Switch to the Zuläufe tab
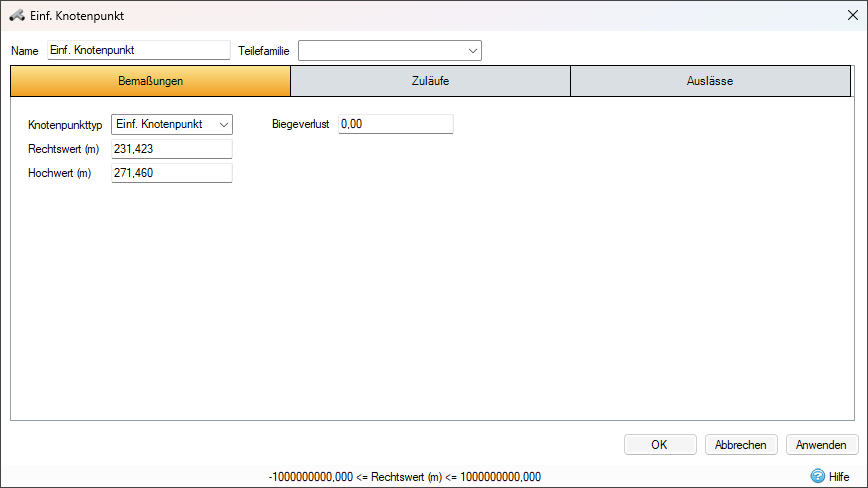 click(x=430, y=81)
